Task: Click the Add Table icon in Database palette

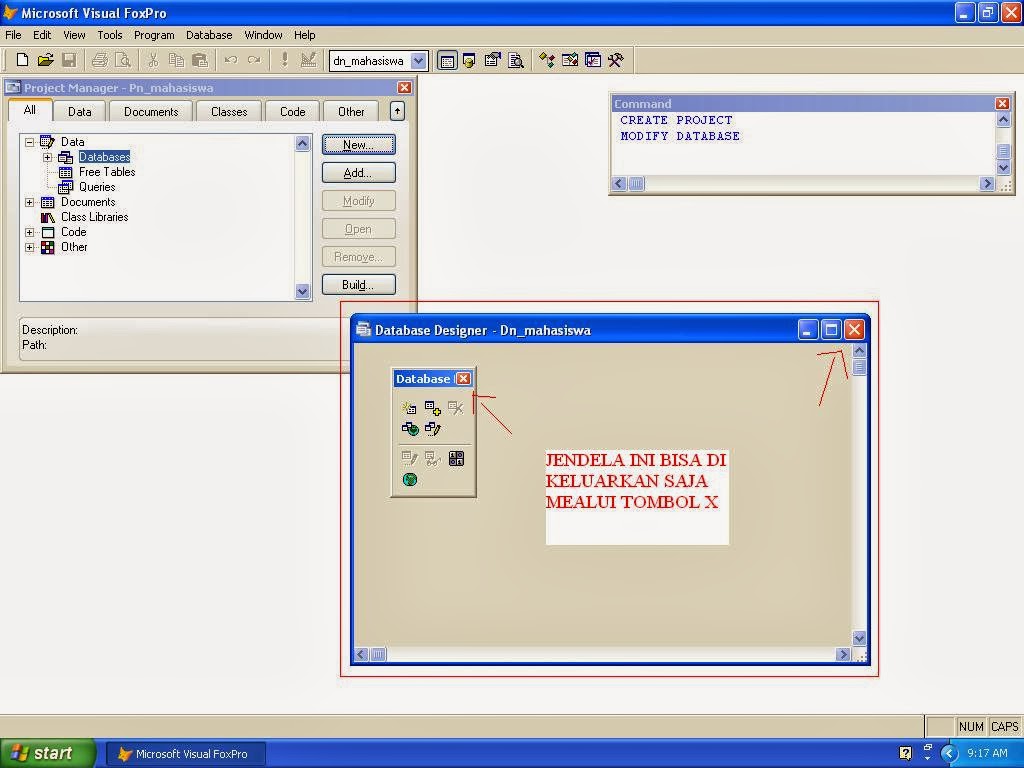Action: (x=433, y=407)
